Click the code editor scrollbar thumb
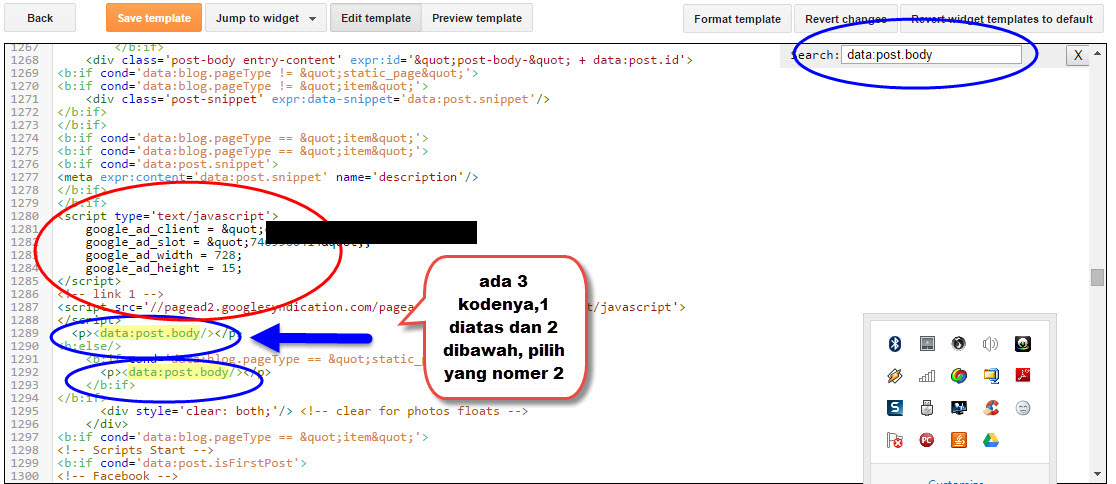1116x484 pixels. click(1097, 277)
